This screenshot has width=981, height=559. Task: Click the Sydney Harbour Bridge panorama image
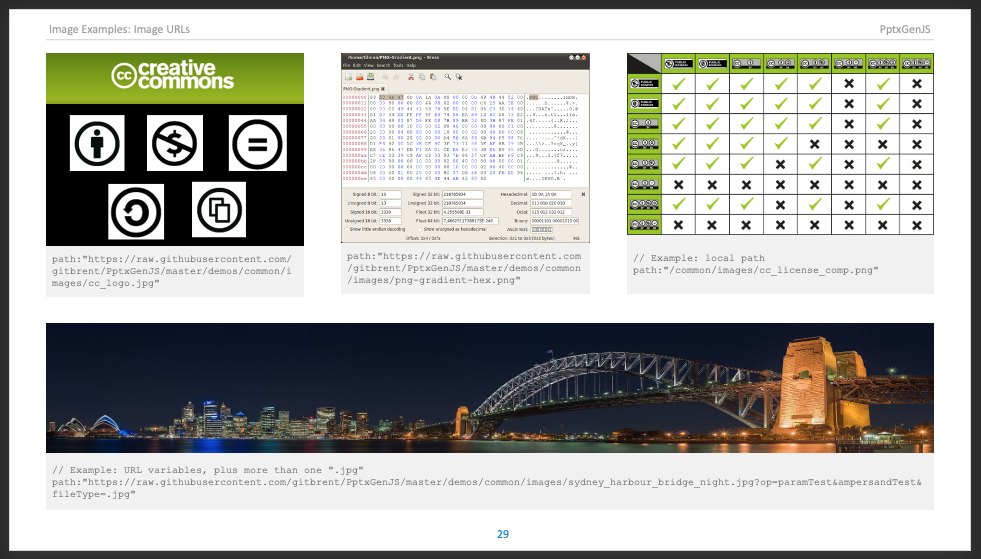click(x=490, y=388)
